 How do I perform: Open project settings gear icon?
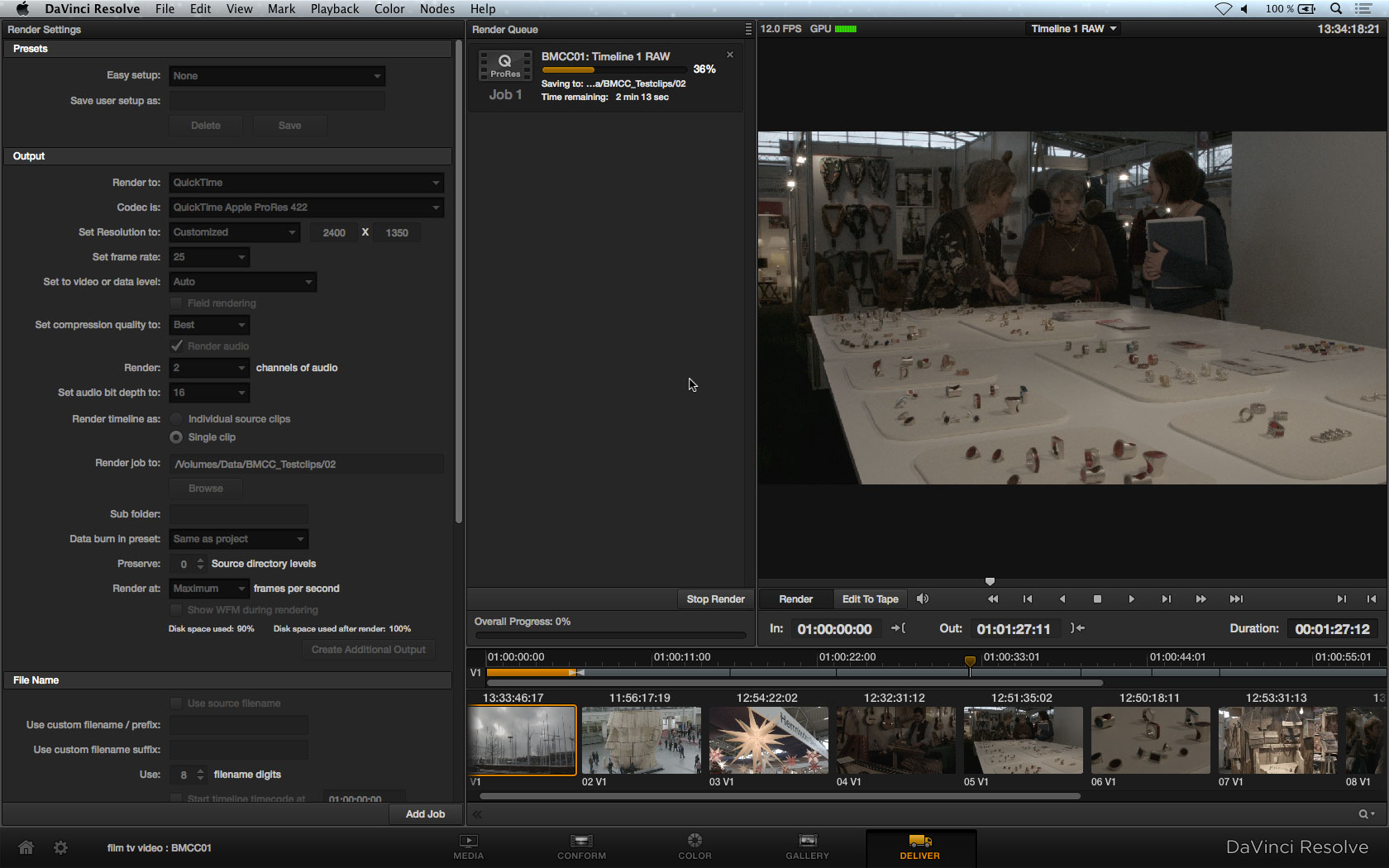coord(60,847)
